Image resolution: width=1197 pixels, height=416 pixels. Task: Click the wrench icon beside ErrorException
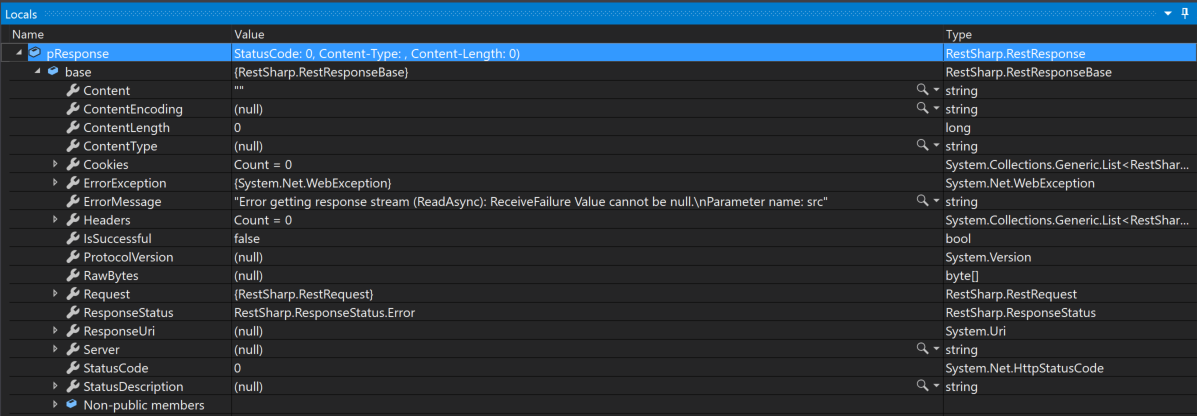click(x=73, y=182)
